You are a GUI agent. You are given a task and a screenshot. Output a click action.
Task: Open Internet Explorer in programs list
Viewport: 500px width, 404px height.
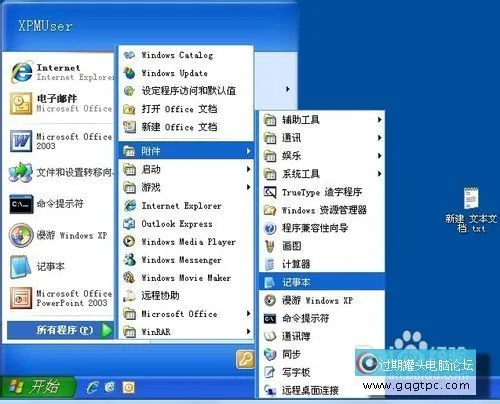(x=186, y=206)
